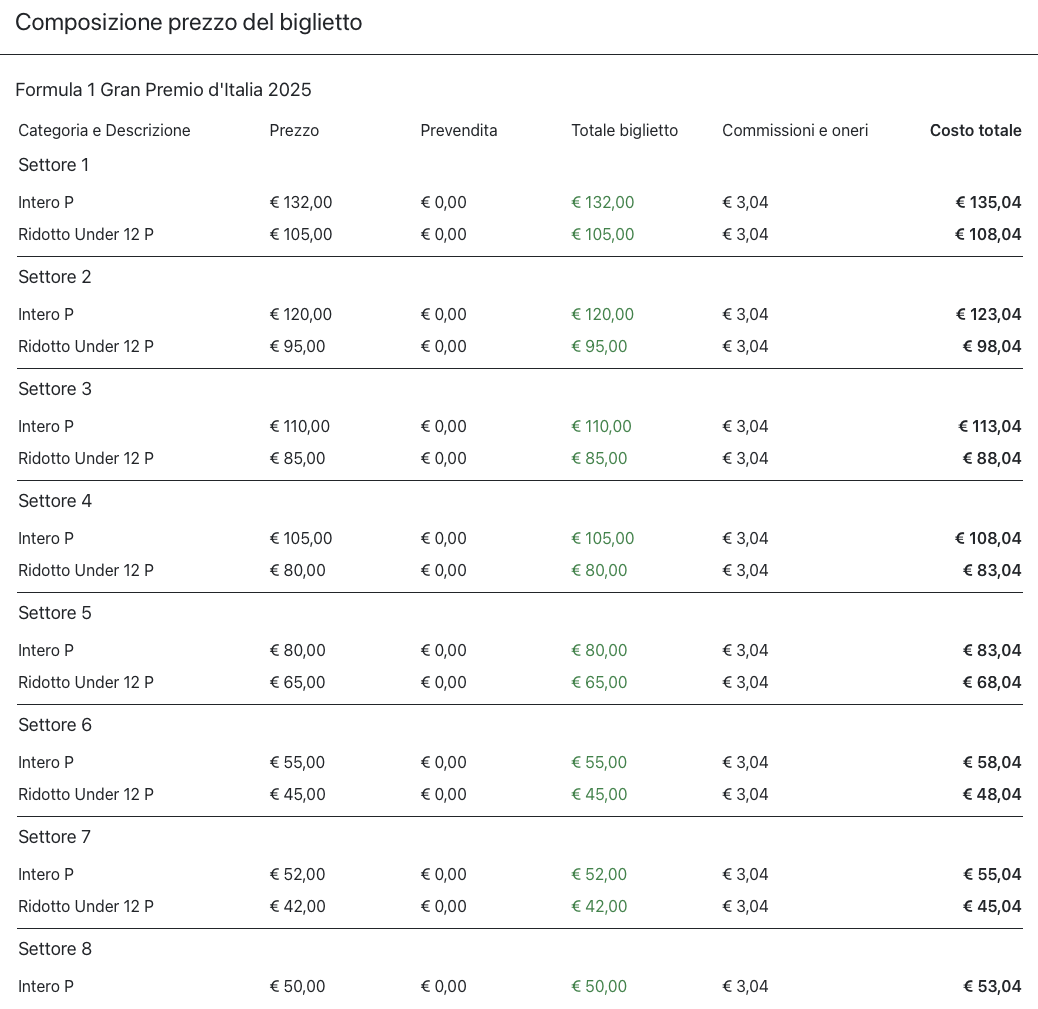This screenshot has height=1009, width=1038.
Task: Select the 'Formula 1 Gran Premio d'Italia 2025' heading
Action: 163,90
